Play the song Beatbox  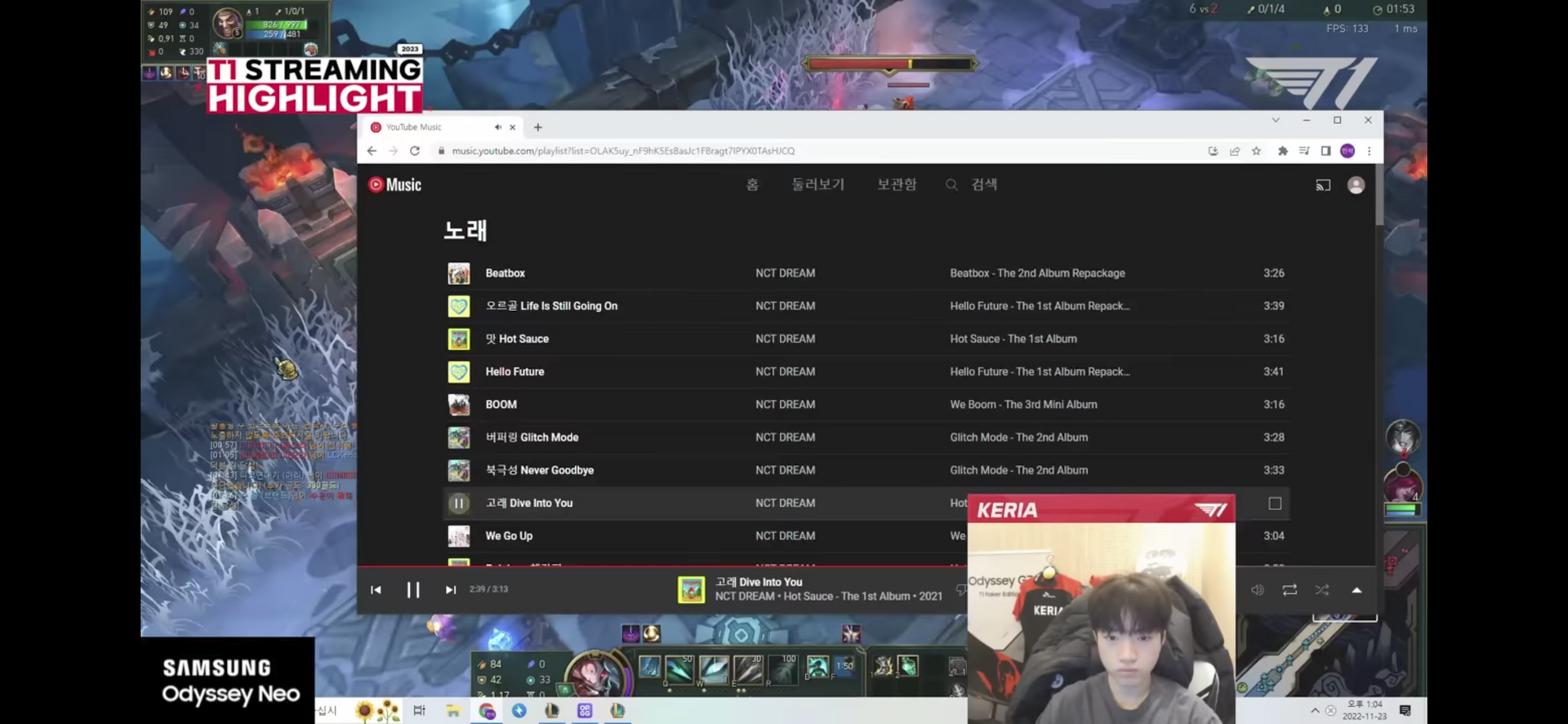pyautogui.click(x=505, y=273)
